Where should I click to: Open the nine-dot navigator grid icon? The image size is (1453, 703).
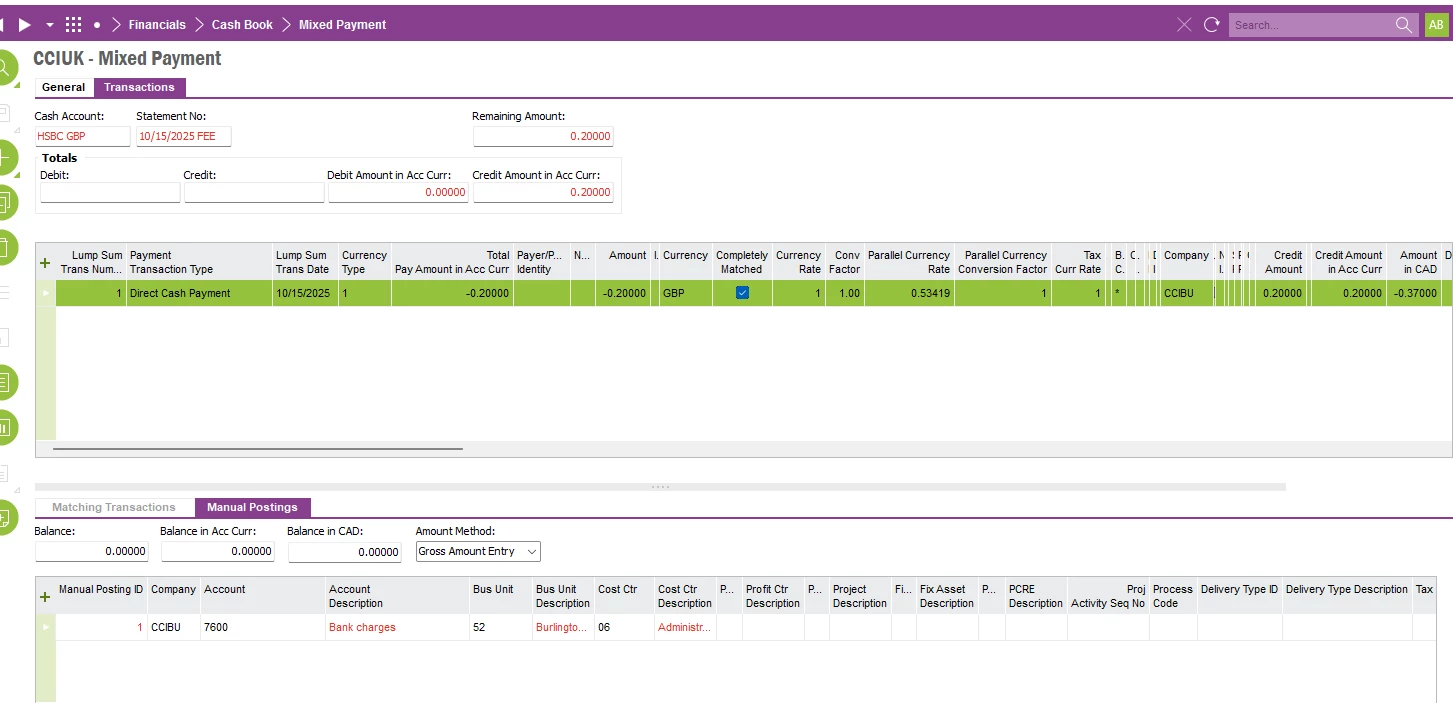pos(73,25)
